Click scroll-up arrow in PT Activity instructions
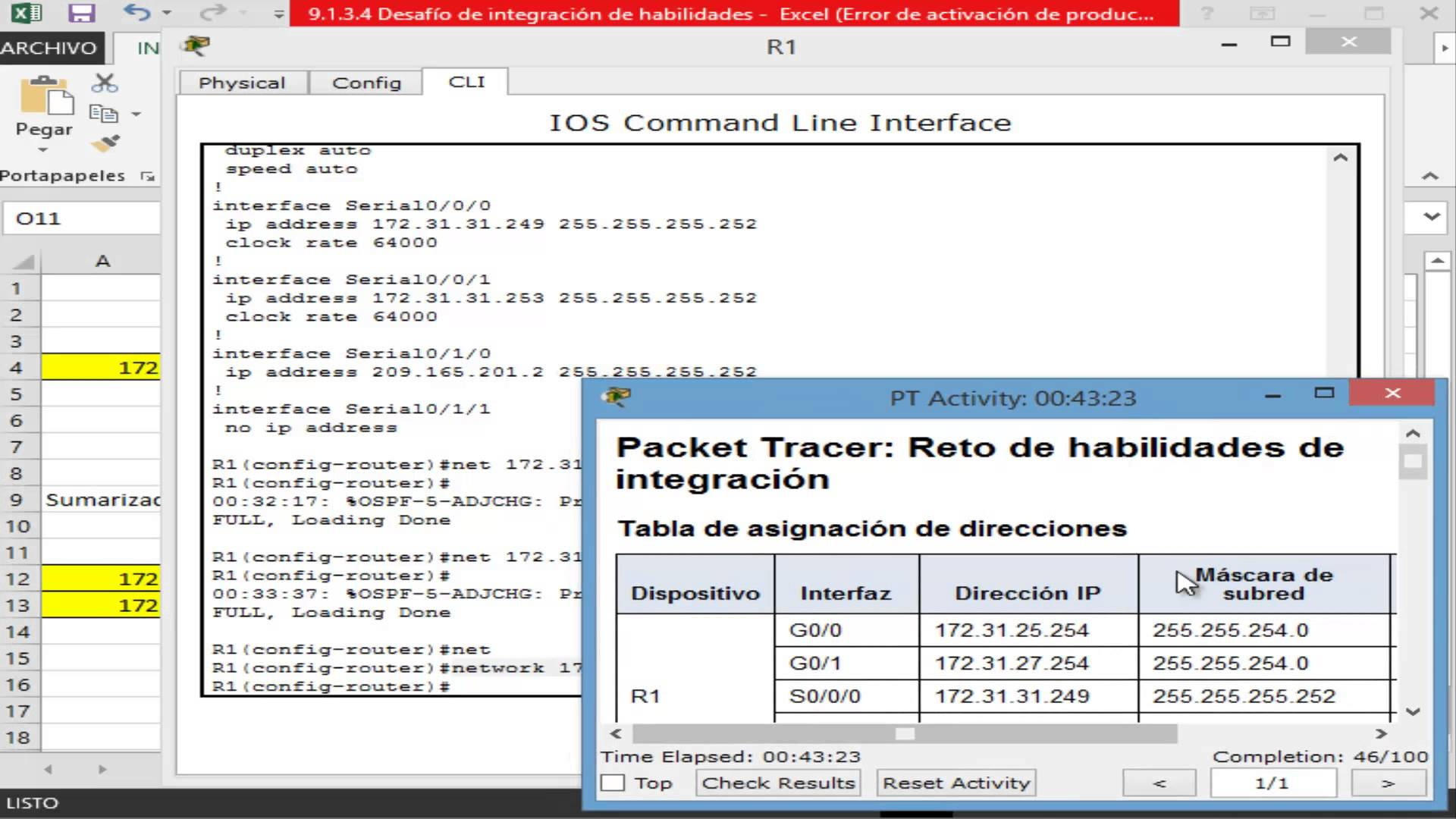1456x819 pixels. coord(1412,433)
